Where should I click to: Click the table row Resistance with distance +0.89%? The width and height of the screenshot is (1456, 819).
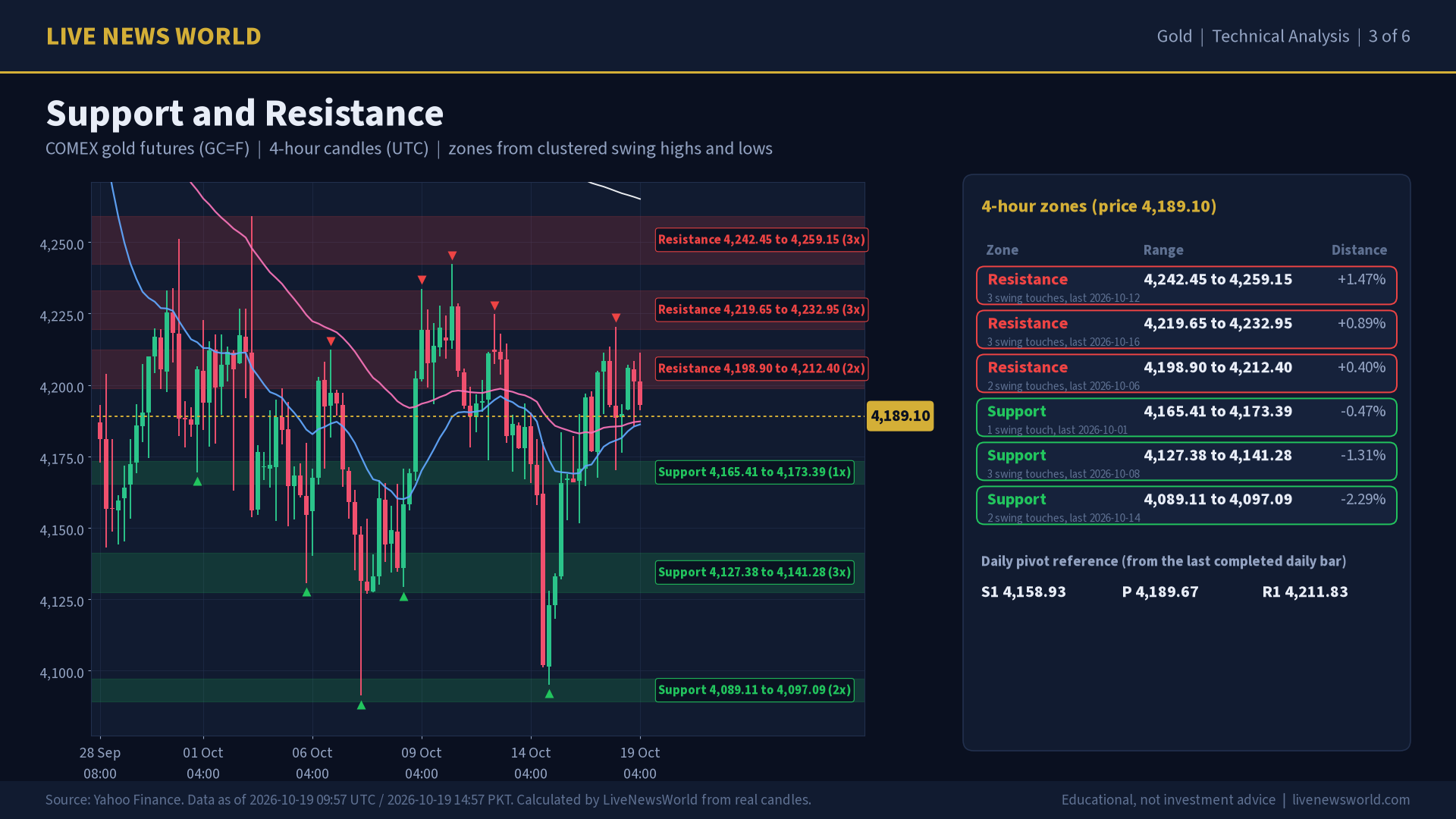point(1187,330)
